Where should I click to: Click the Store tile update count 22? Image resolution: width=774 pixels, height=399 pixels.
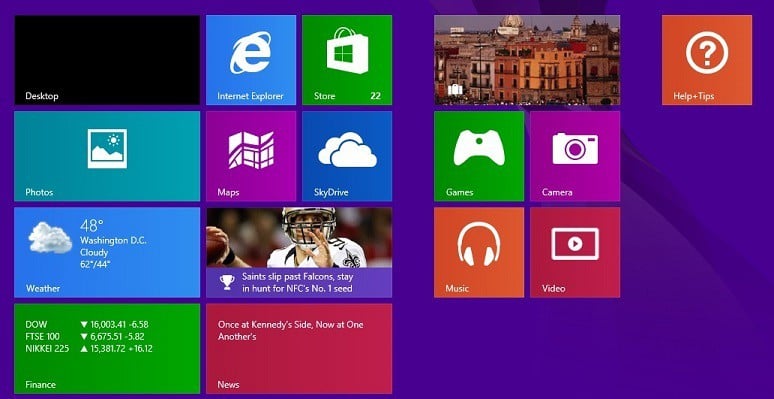376,96
